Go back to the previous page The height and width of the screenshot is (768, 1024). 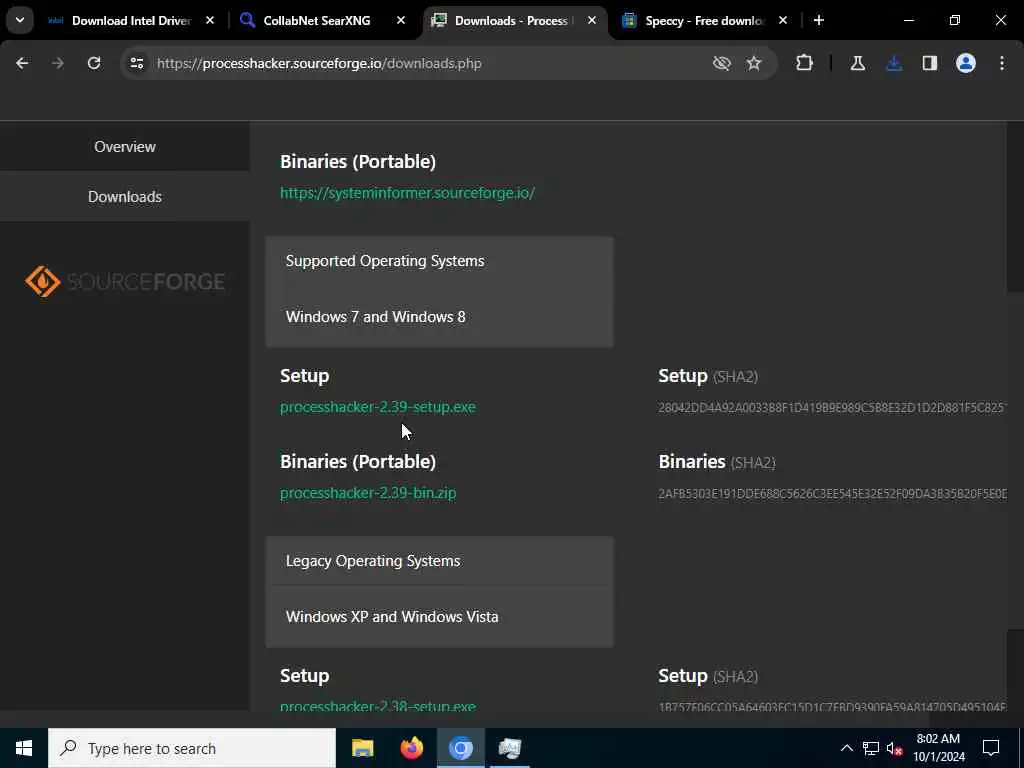(x=22, y=63)
